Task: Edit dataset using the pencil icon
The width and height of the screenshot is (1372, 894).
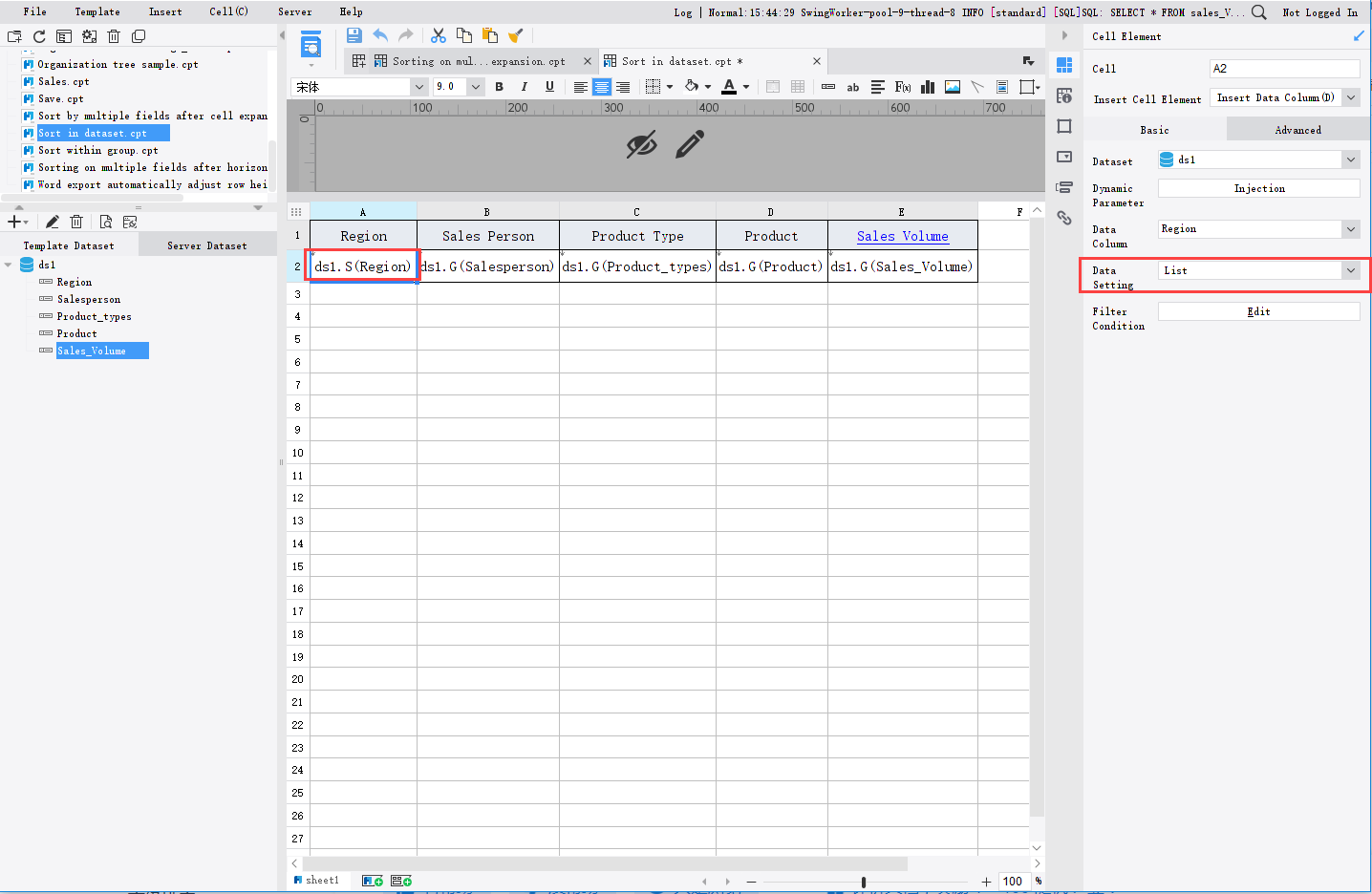Action: click(53, 222)
